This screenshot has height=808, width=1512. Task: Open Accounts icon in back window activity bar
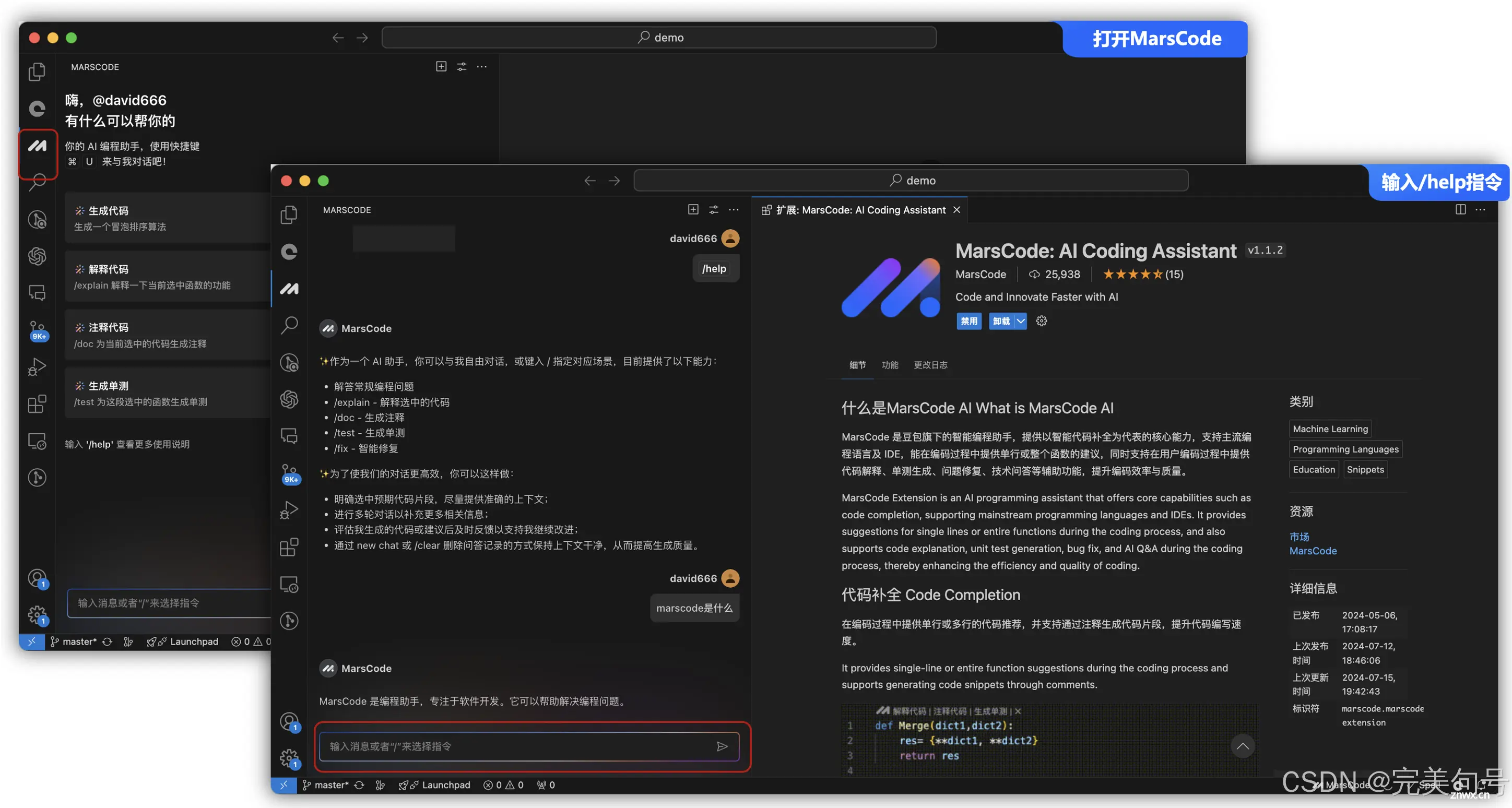point(38,578)
